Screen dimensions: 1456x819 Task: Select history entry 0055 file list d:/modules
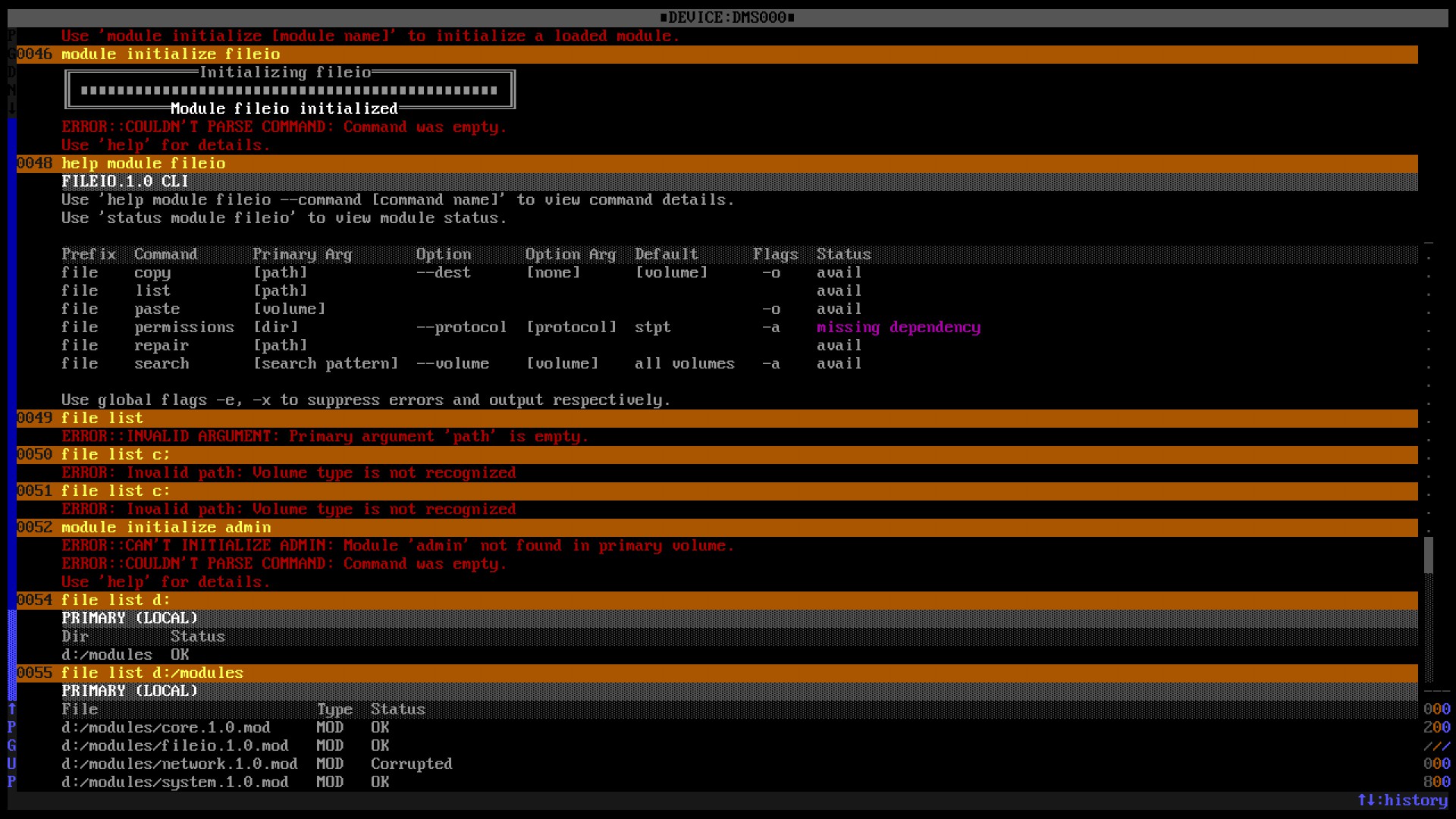(717, 673)
